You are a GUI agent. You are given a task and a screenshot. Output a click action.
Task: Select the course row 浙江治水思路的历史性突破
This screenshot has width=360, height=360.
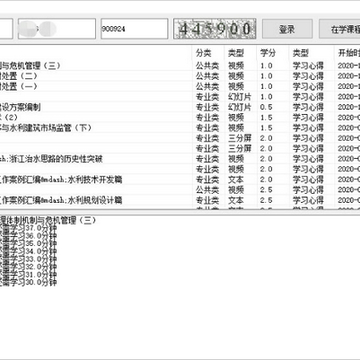tap(180, 159)
